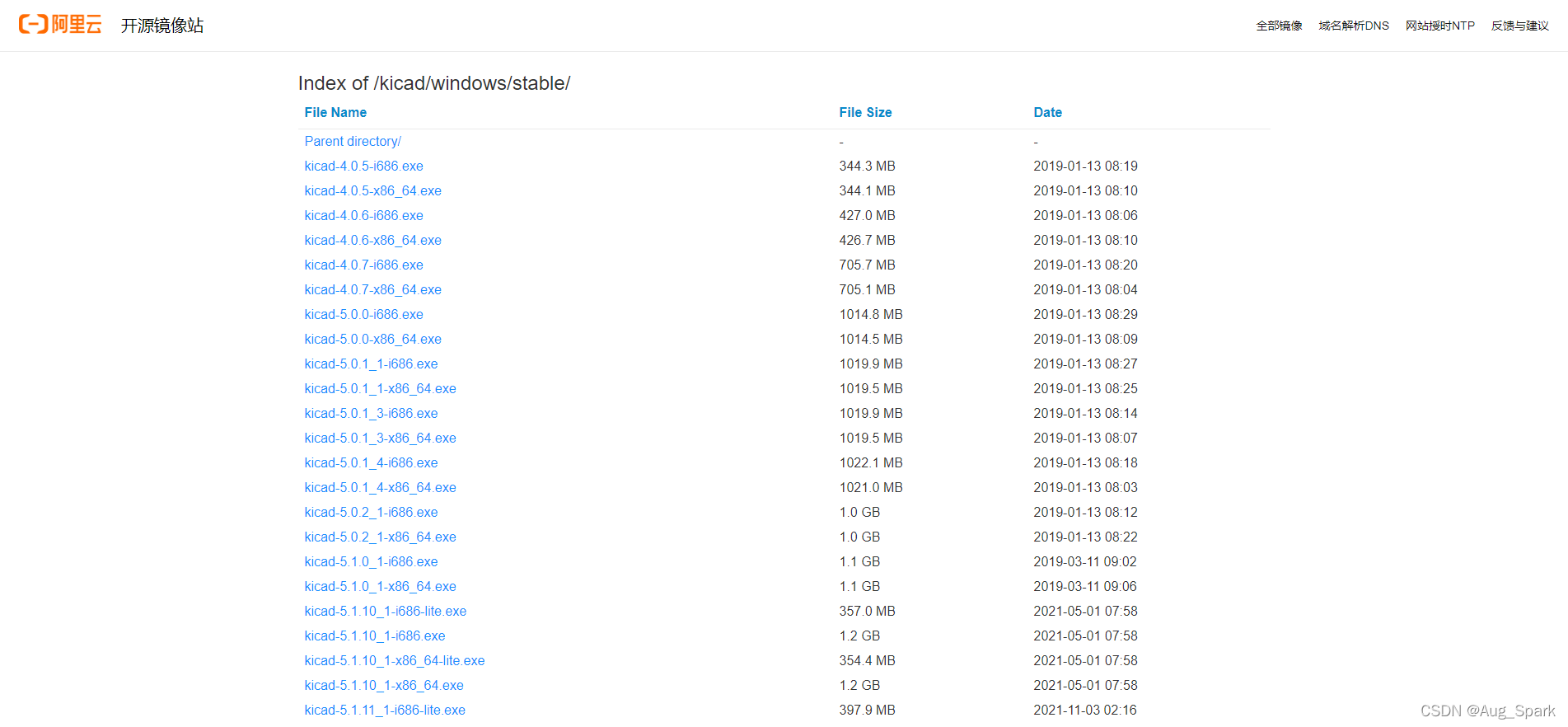
Task: Download kicad-4.0.6-i686.exe
Action: (363, 215)
